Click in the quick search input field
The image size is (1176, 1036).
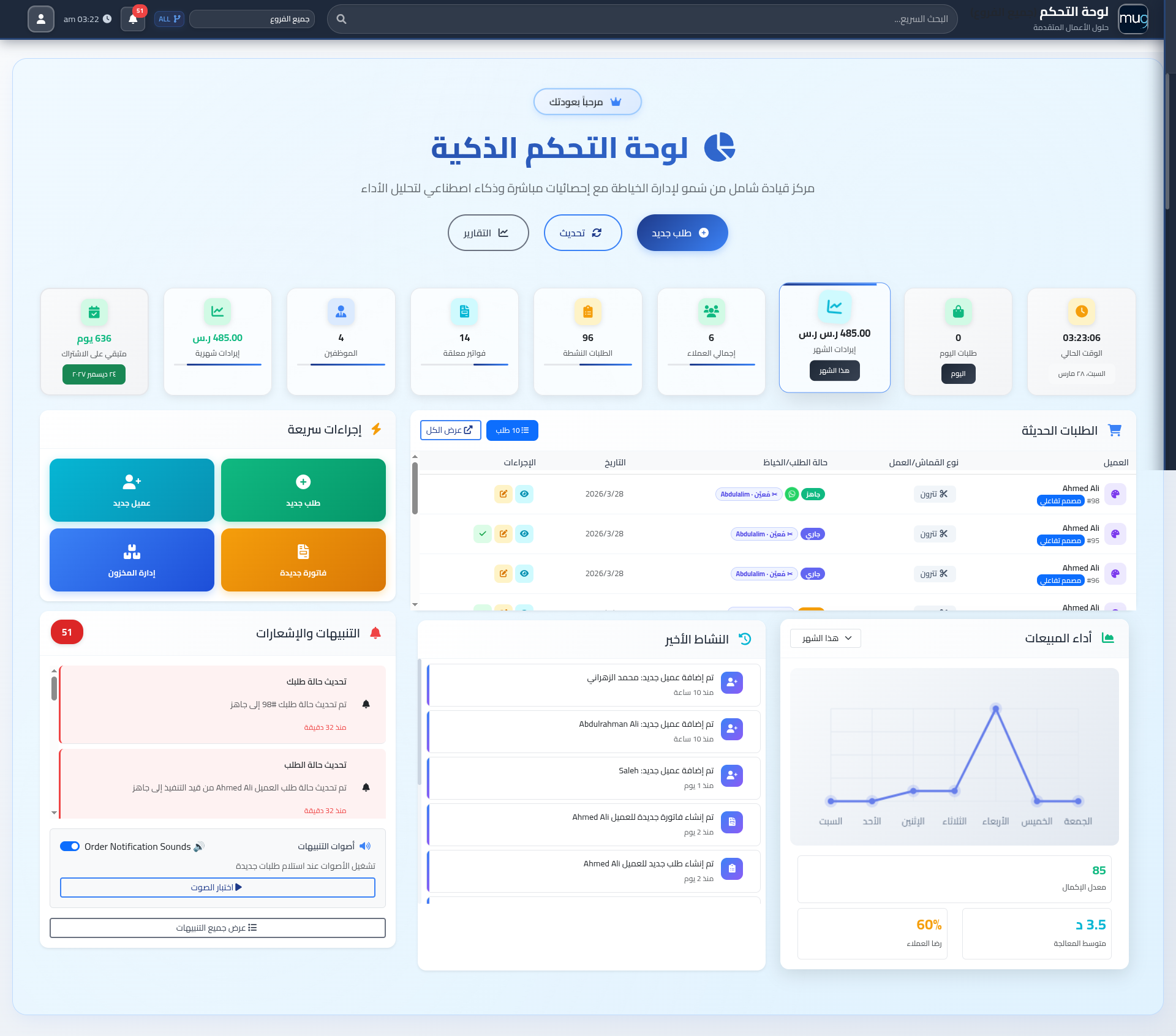643,19
